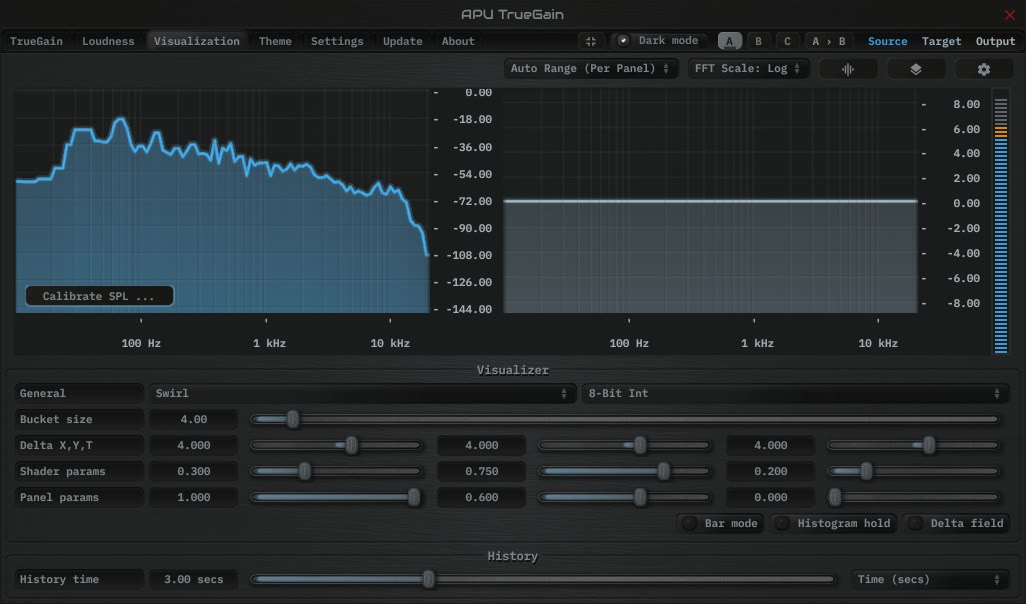The image size is (1026, 604).
Task: Adjust third Panel params slider at zero
Action: [x=913, y=497]
